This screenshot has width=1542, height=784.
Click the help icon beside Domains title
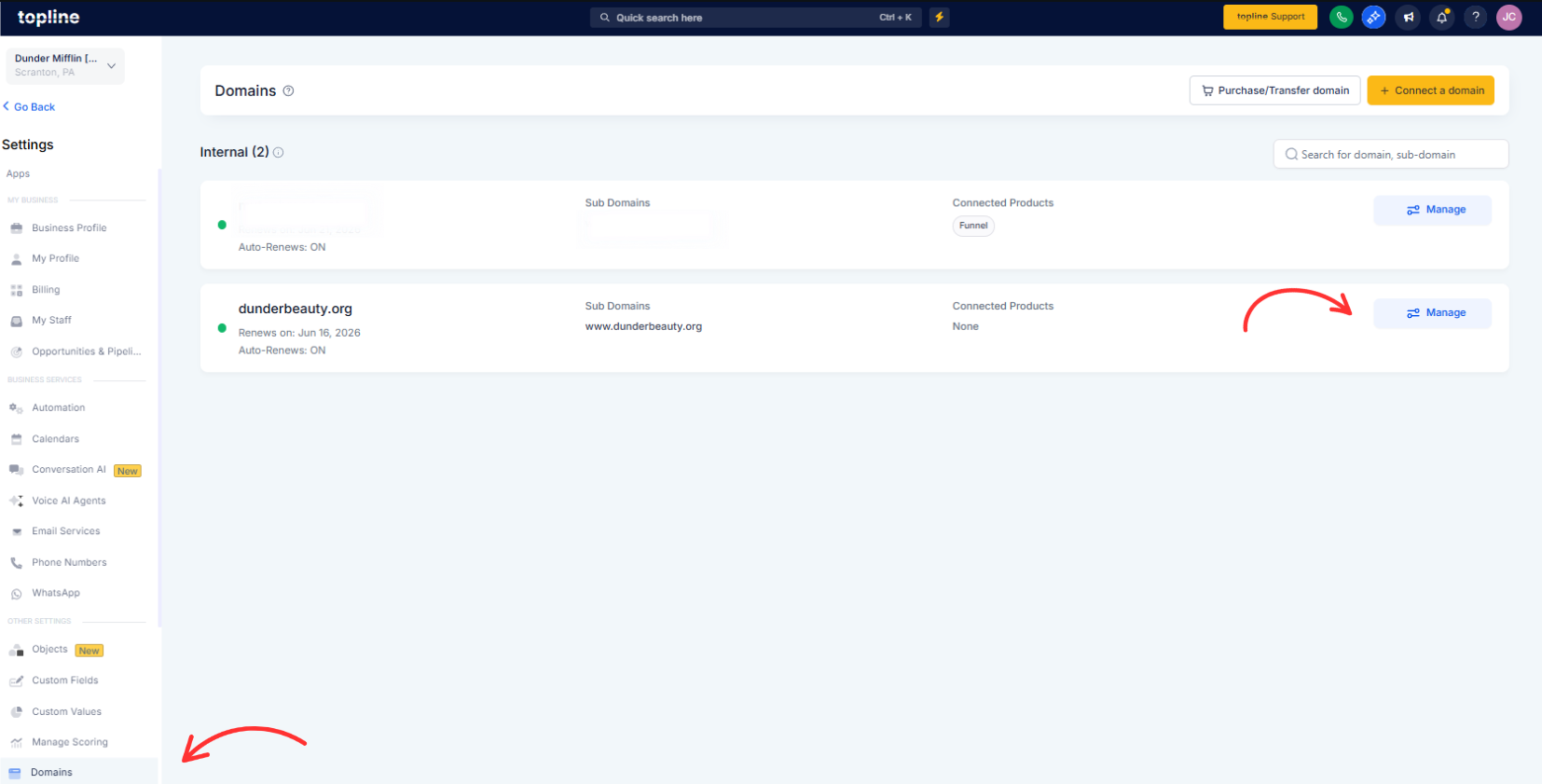pyautogui.click(x=289, y=91)
